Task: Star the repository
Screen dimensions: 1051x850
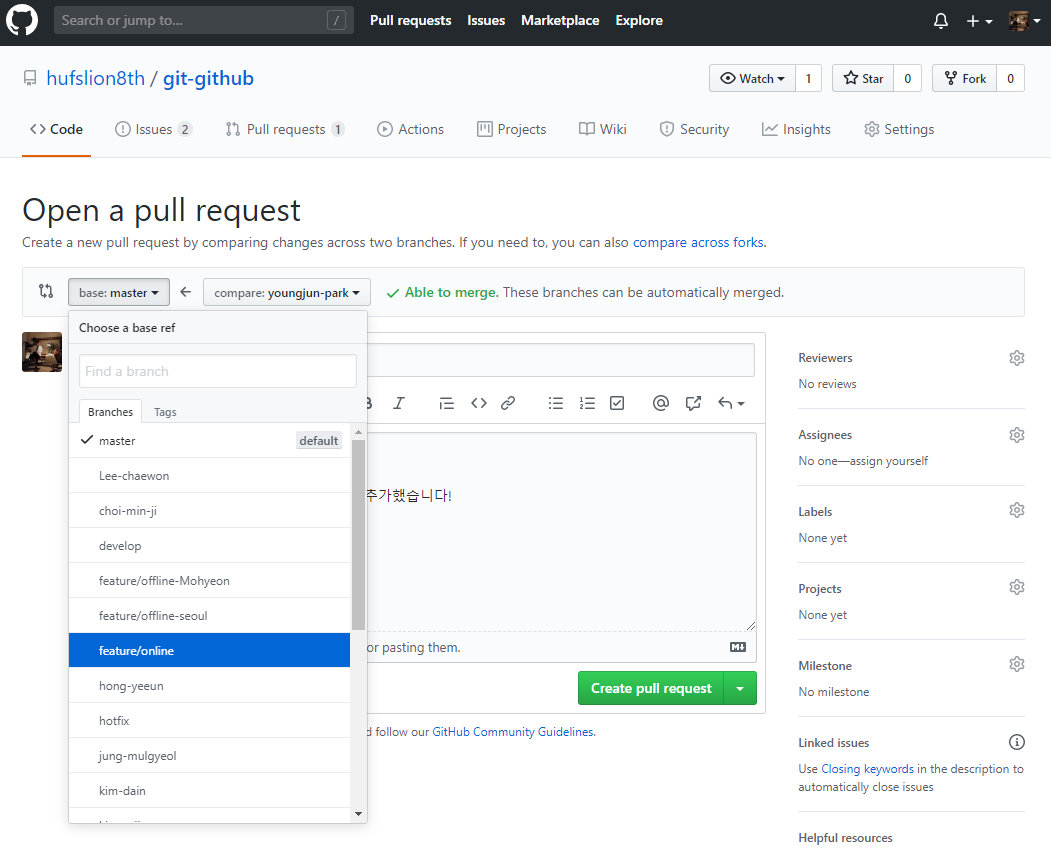Action: point(863,78)
